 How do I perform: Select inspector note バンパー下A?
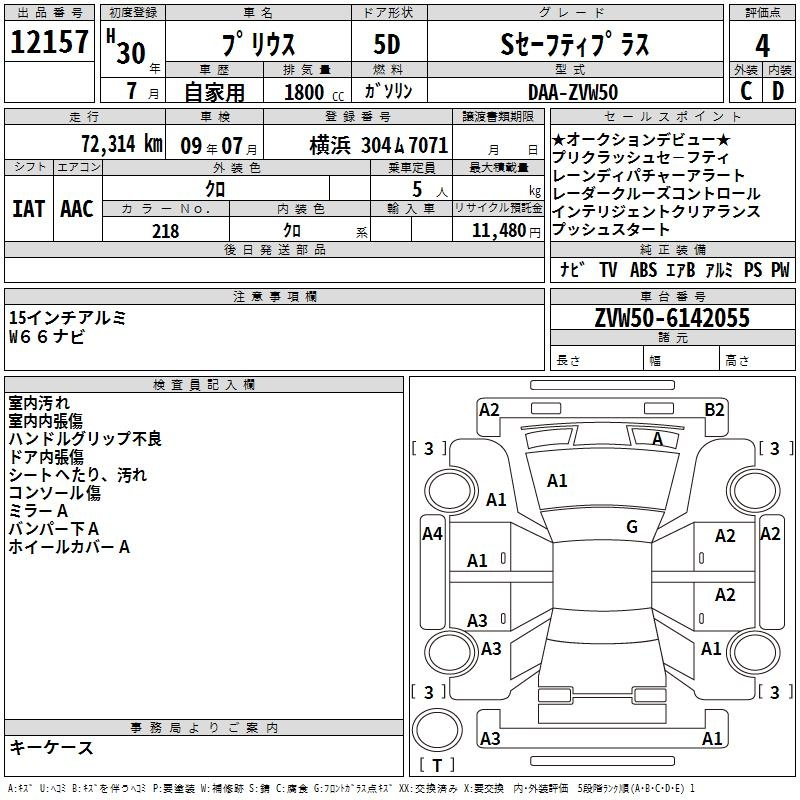coord(54,529)
